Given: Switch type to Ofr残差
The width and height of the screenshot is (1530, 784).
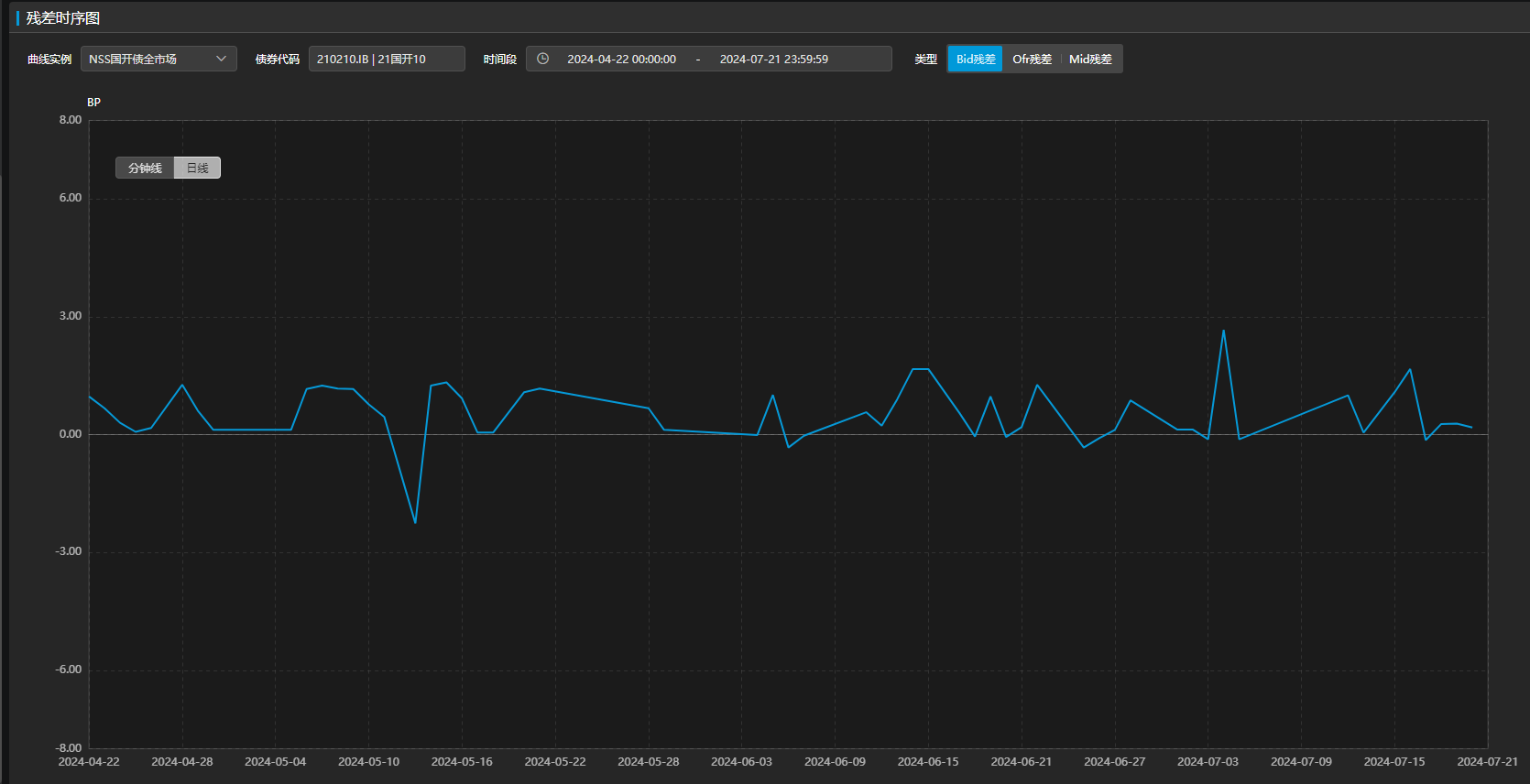Looking at the screenshot, I should (1032, 59).
